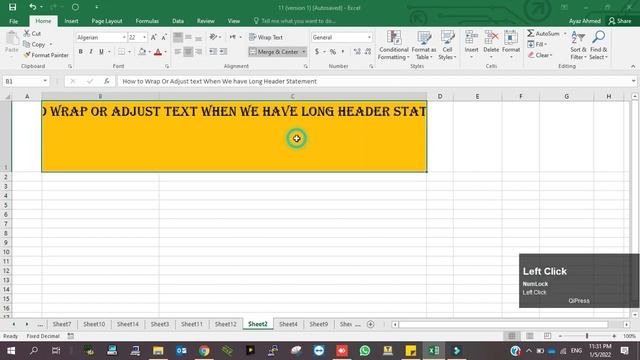Click the zoom slider handle
Viewport: 640px width, 360px height.
point(587,336)
